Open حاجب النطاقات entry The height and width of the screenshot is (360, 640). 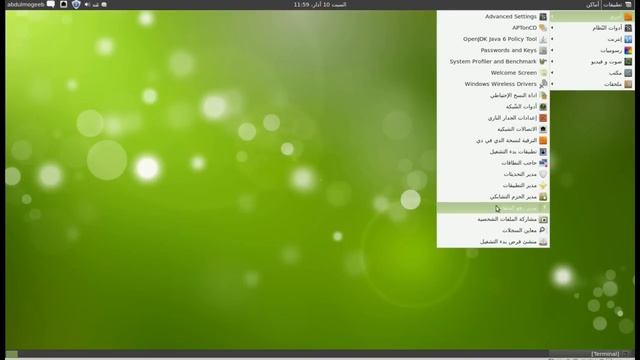[x=493, y=163]
